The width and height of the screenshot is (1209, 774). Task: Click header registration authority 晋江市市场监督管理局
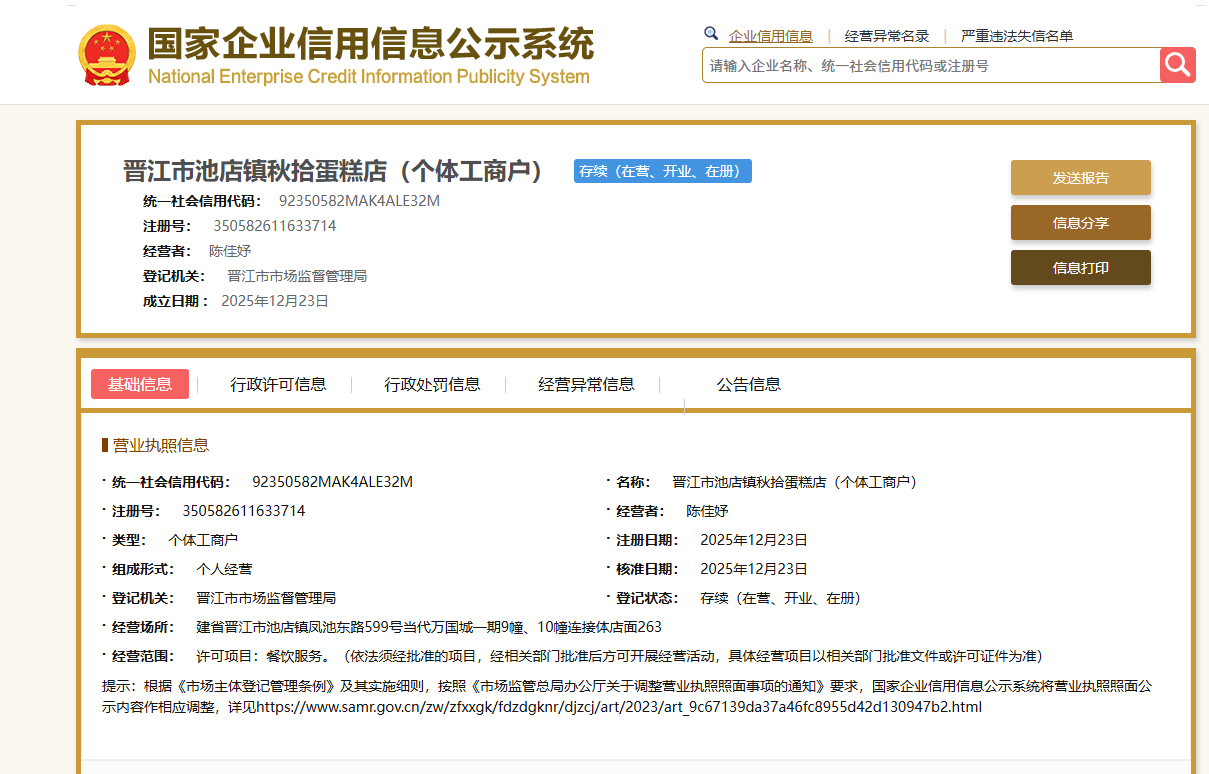point(297,276)
